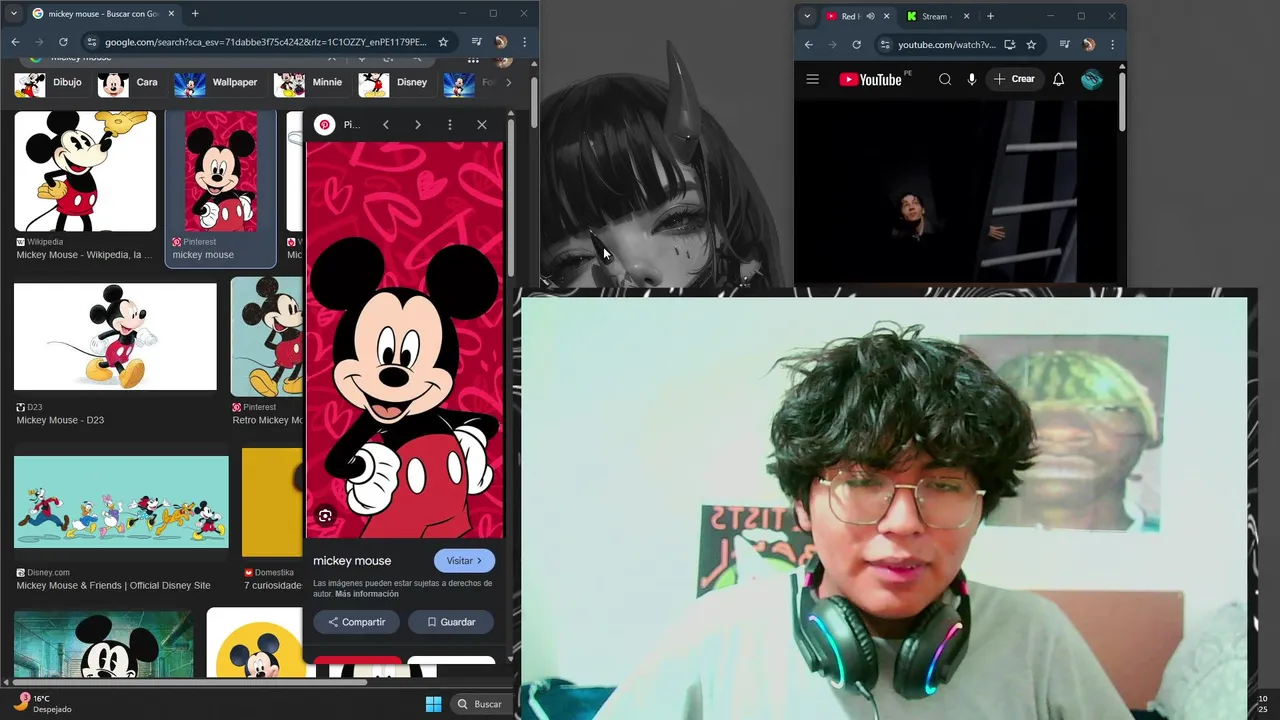Show next image in preview panel
The width and height of the screenshot is (1280, 720).
click(418, 125)
